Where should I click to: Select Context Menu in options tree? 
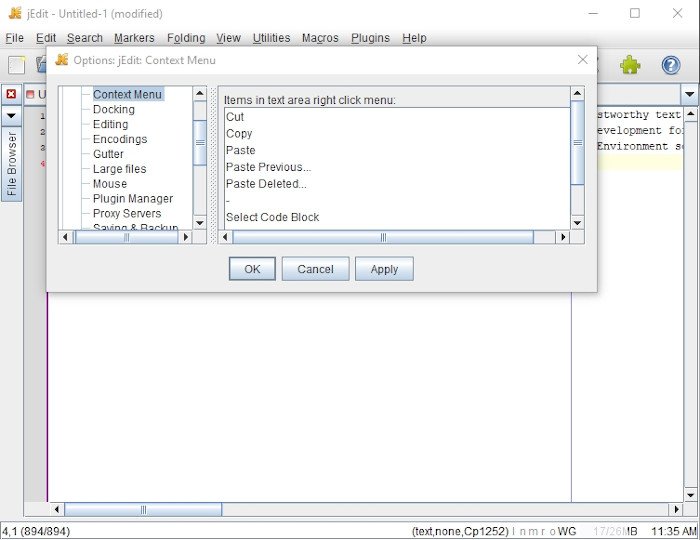127,94
